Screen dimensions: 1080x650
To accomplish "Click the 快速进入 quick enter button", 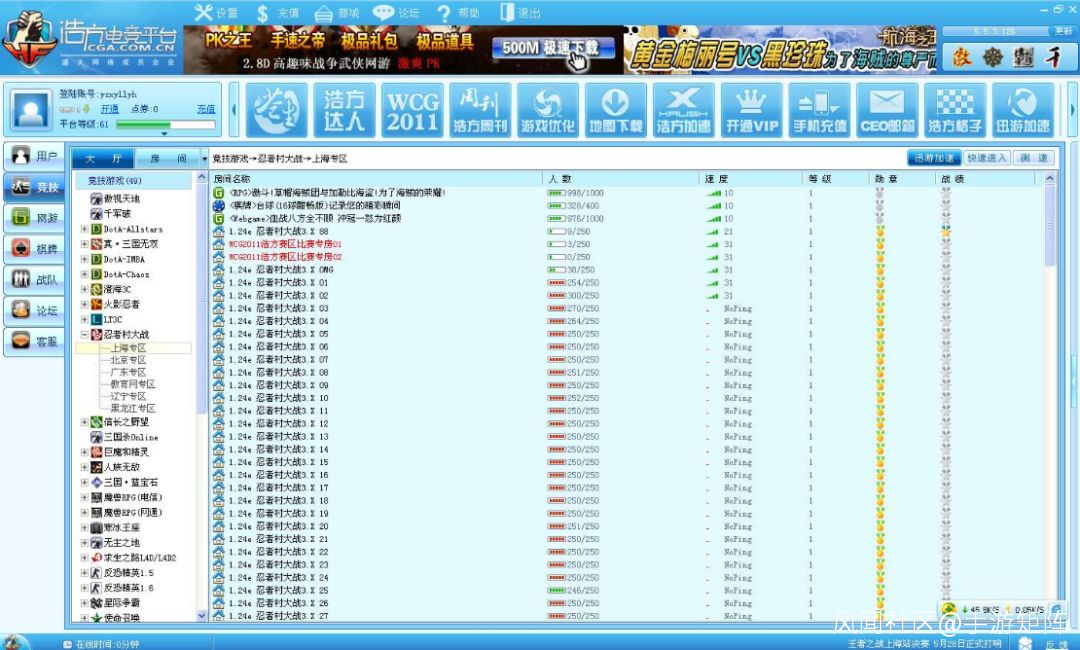I will point(986,158).
